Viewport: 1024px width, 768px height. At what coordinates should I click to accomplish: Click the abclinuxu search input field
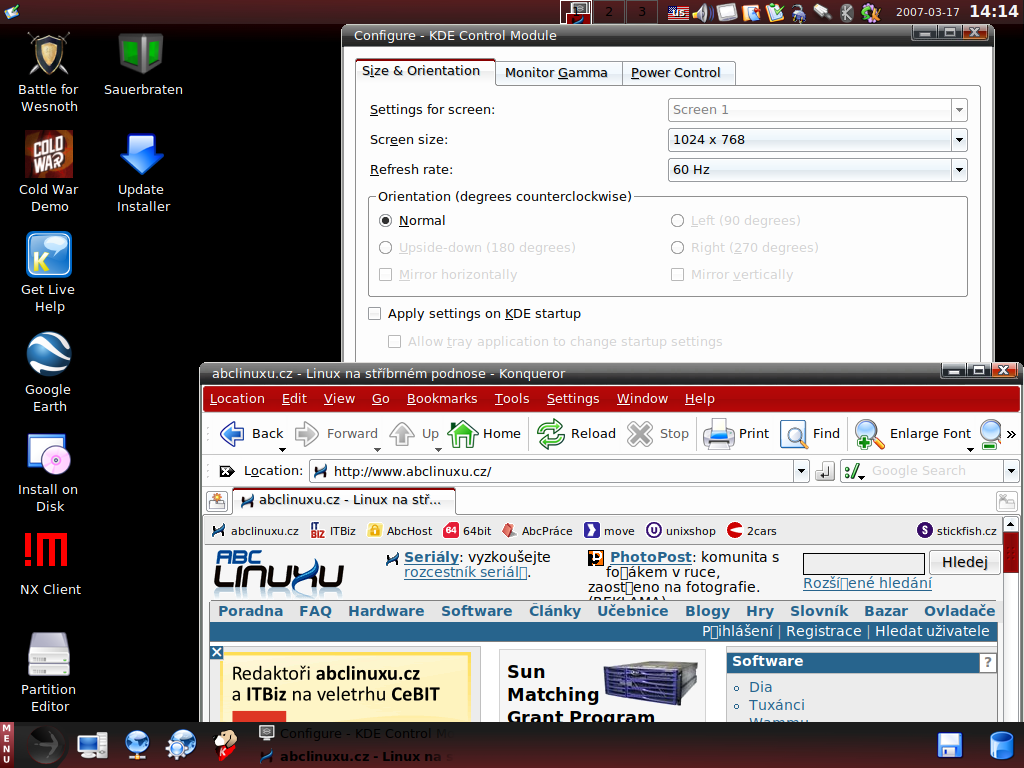[863, 564]
